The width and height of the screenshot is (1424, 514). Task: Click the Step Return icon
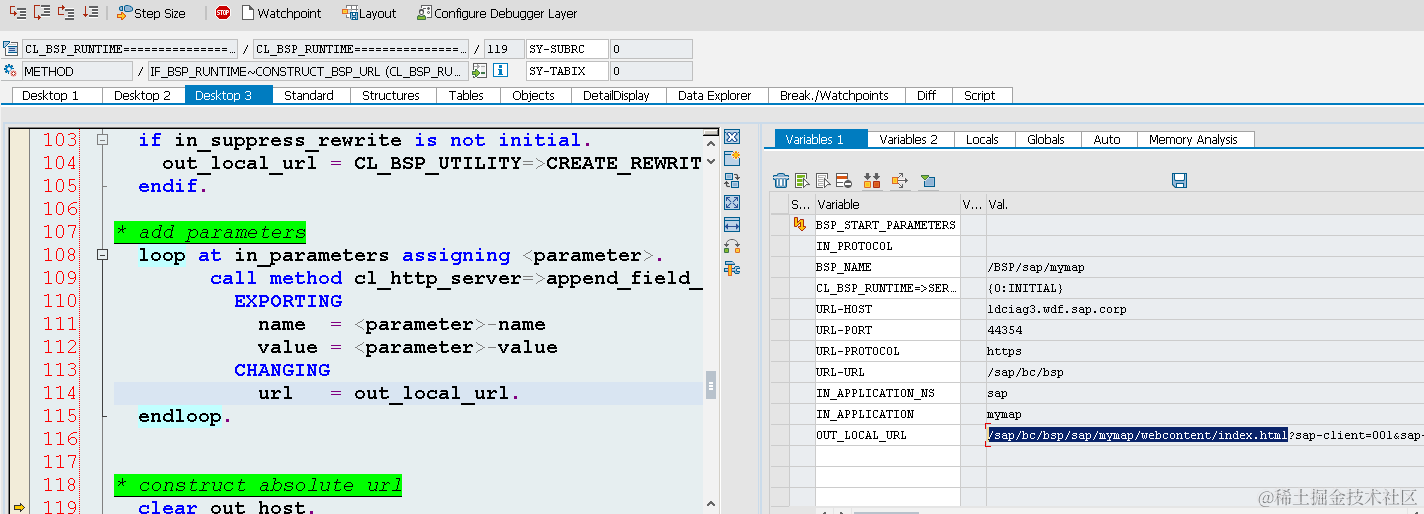click(66, 12)
